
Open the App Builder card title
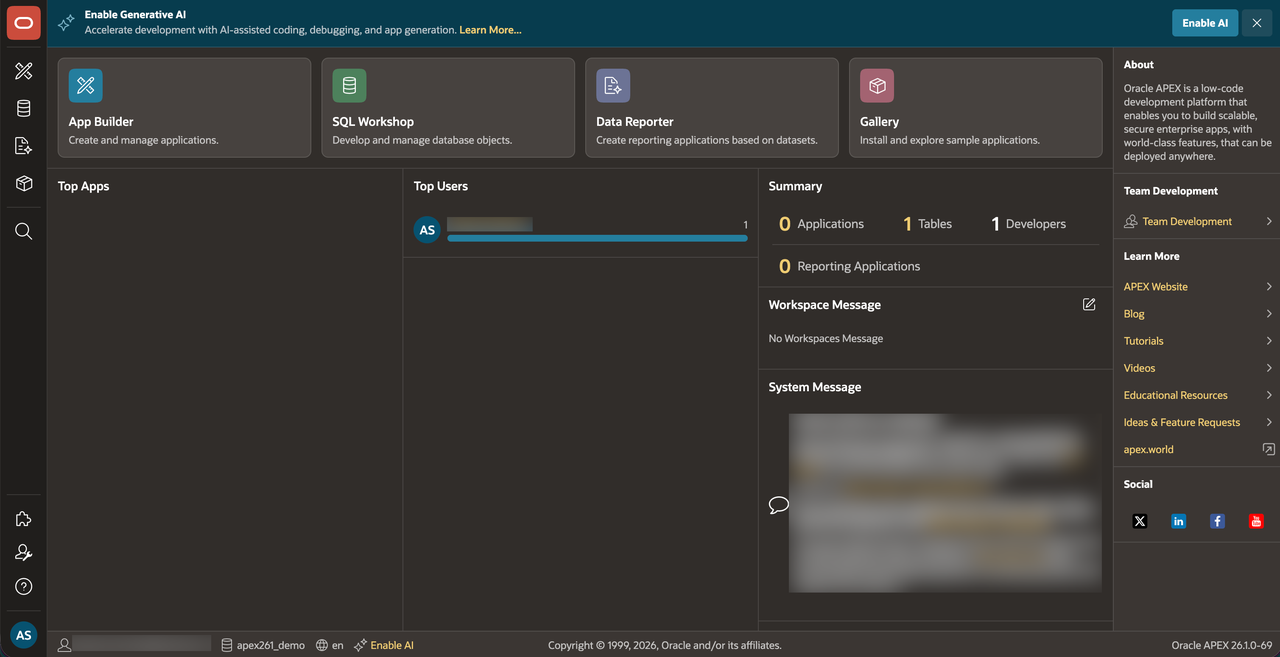[101, 121]
